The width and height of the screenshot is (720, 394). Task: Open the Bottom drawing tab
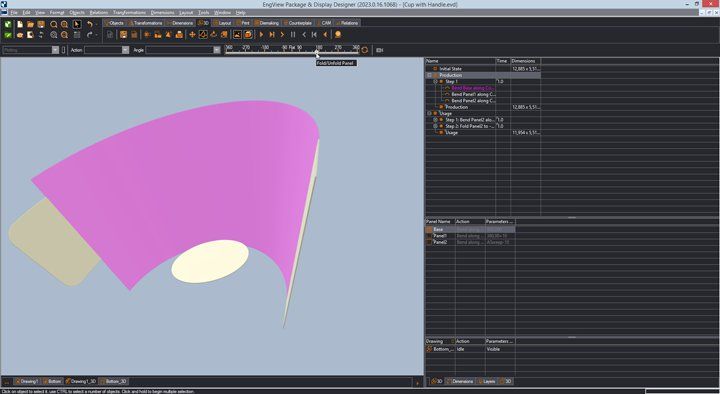(x=52, y=381)
